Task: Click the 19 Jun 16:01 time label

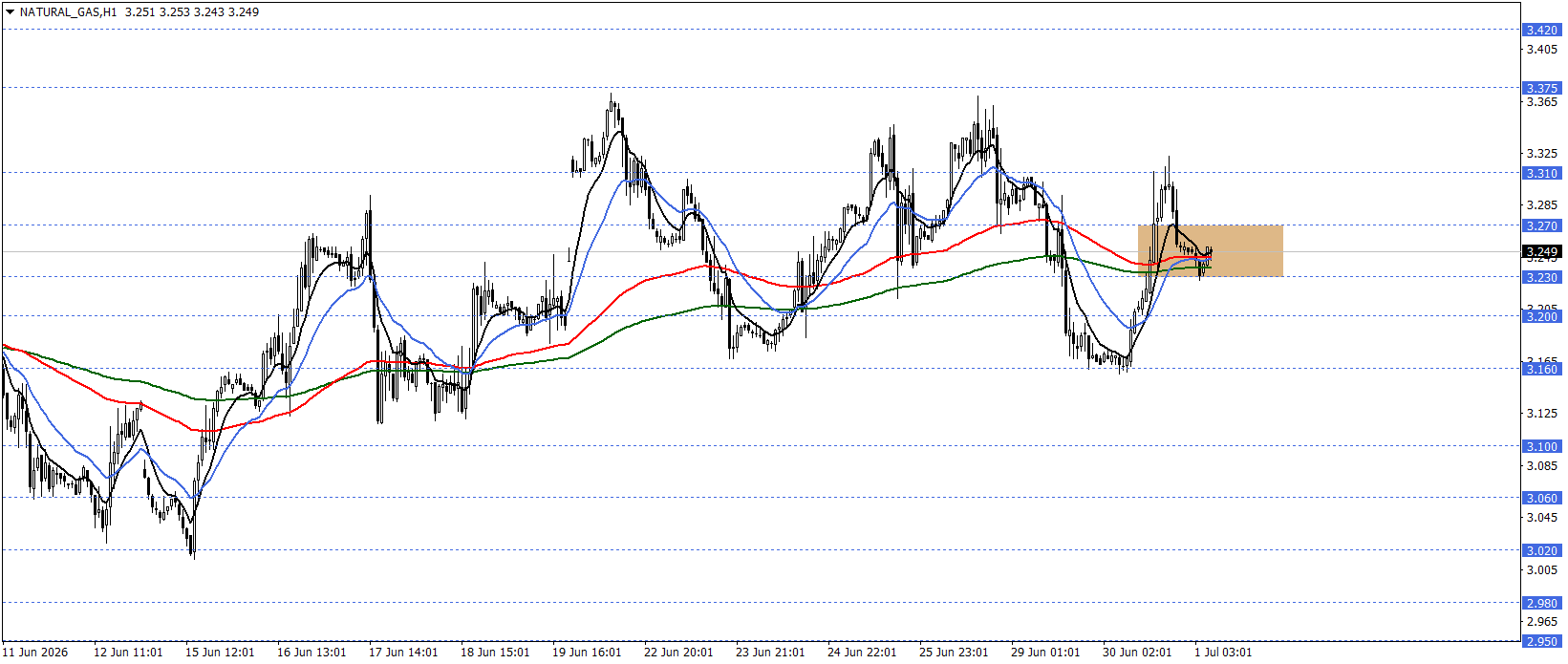Action: pos(587,653)
